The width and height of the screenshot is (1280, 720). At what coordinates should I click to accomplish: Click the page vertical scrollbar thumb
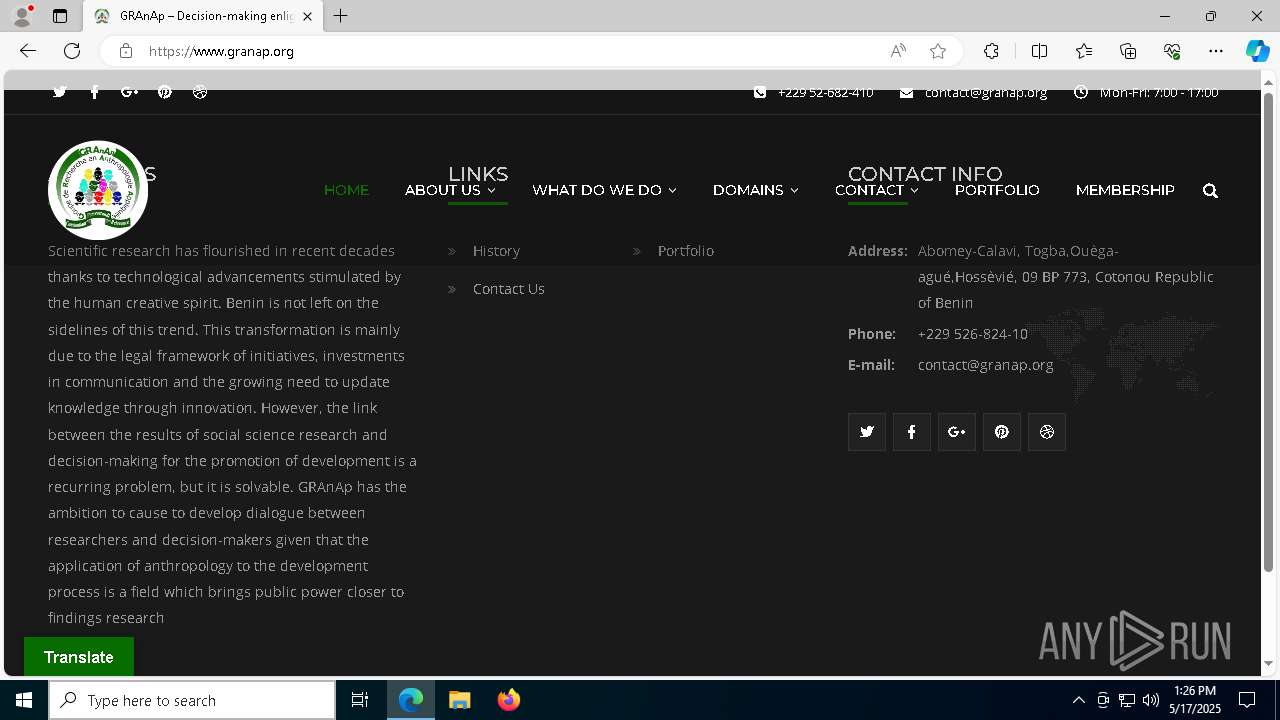pyautogui.click(x=1268, y=332)
